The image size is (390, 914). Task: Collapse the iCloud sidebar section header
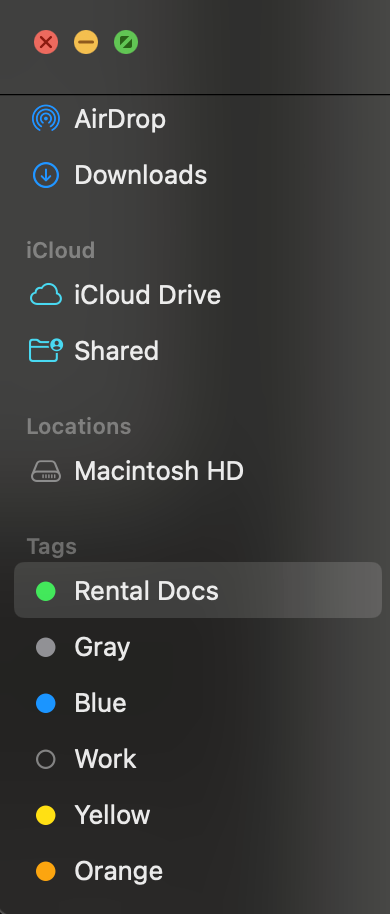pos(61,250)
